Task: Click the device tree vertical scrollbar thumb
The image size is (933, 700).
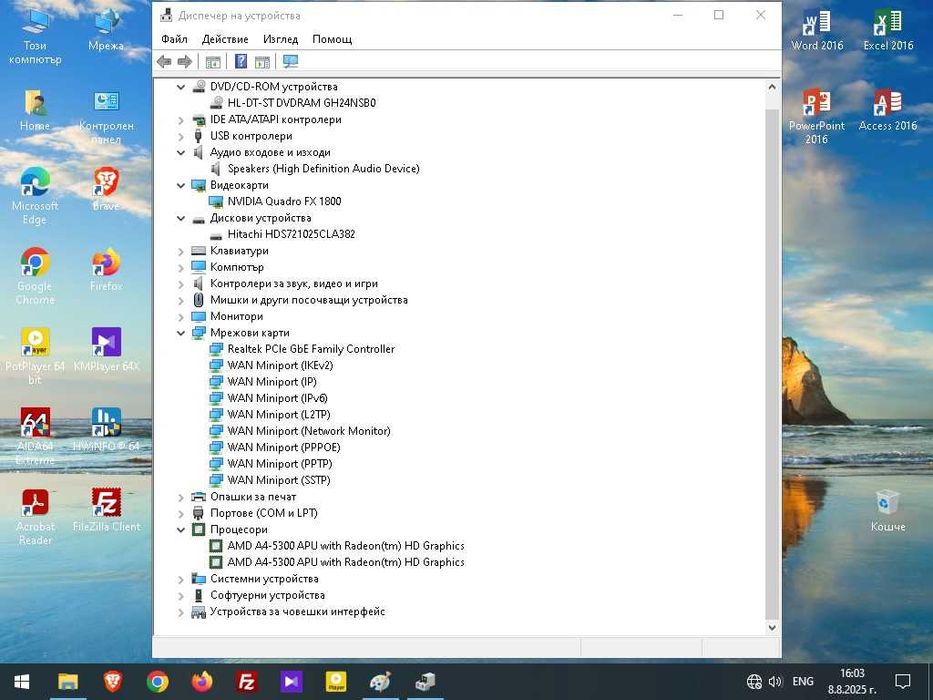Action: coord(772,363)
